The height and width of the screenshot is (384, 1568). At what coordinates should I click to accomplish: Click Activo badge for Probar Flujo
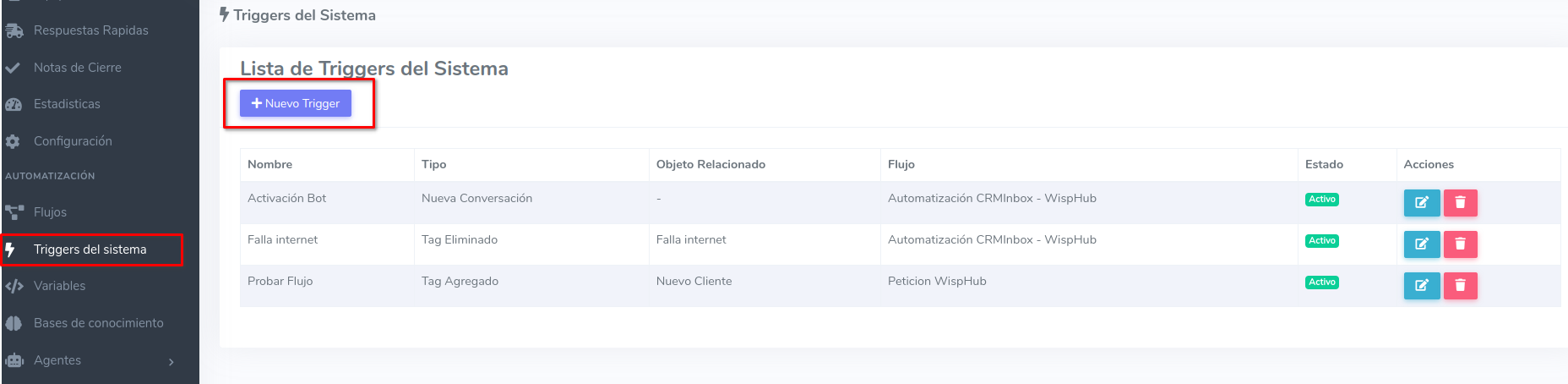pyautogui.click(x=1322, y=283)
